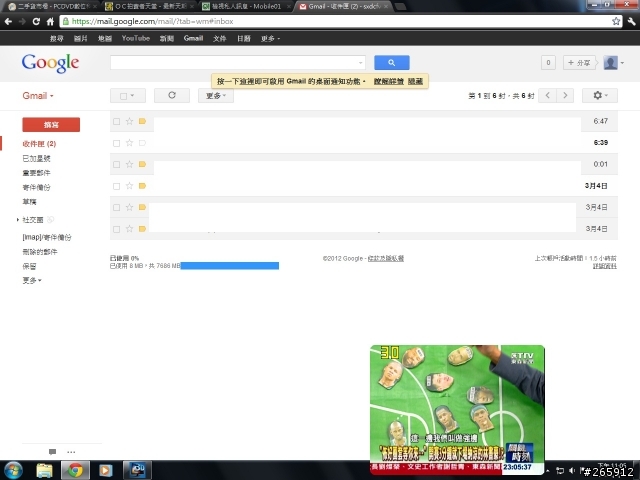Open Windows Start orb
This screenshot has height=480, width=640.
point(13,470)
